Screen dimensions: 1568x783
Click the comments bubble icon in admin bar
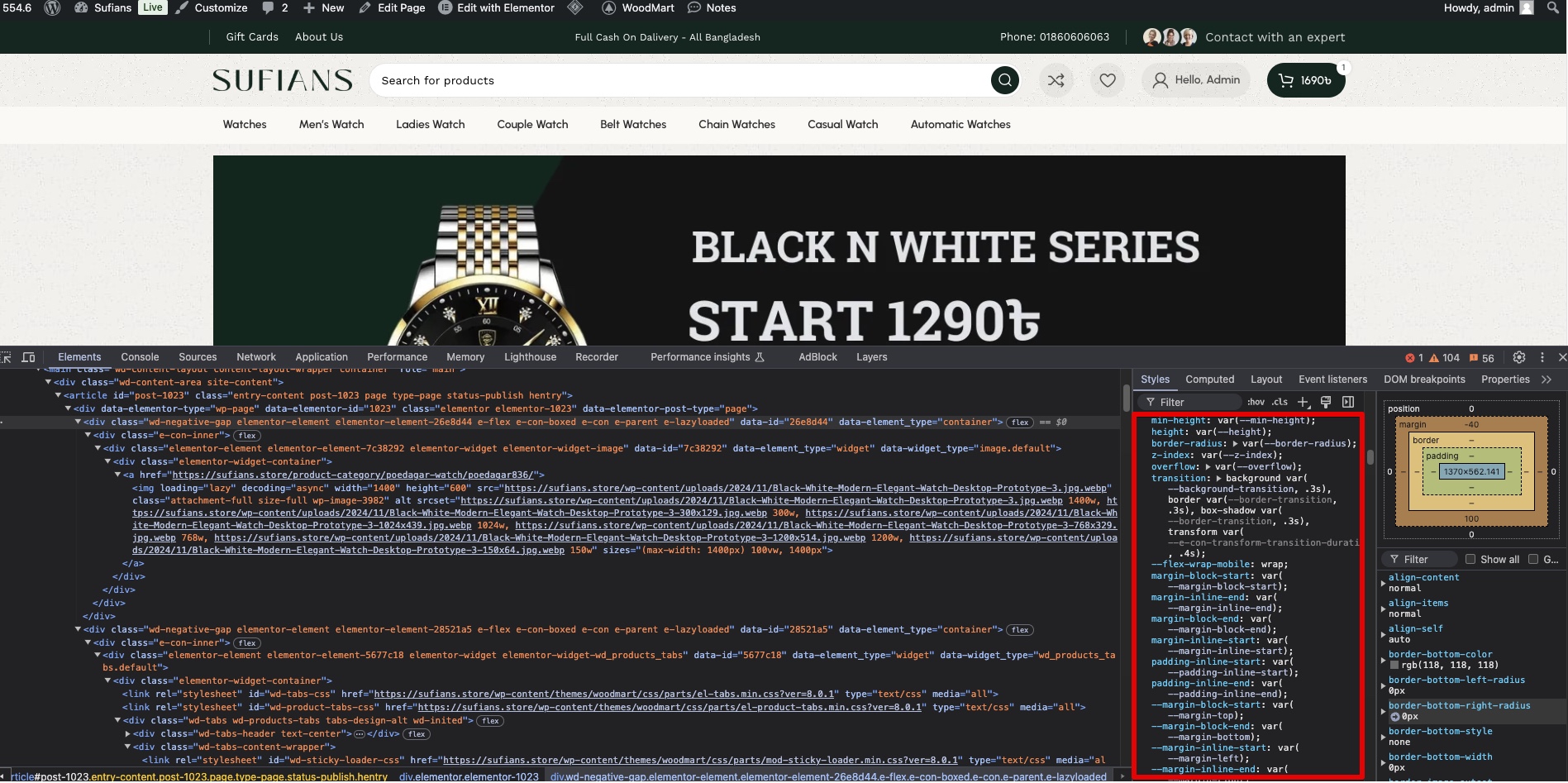[268, 7]
